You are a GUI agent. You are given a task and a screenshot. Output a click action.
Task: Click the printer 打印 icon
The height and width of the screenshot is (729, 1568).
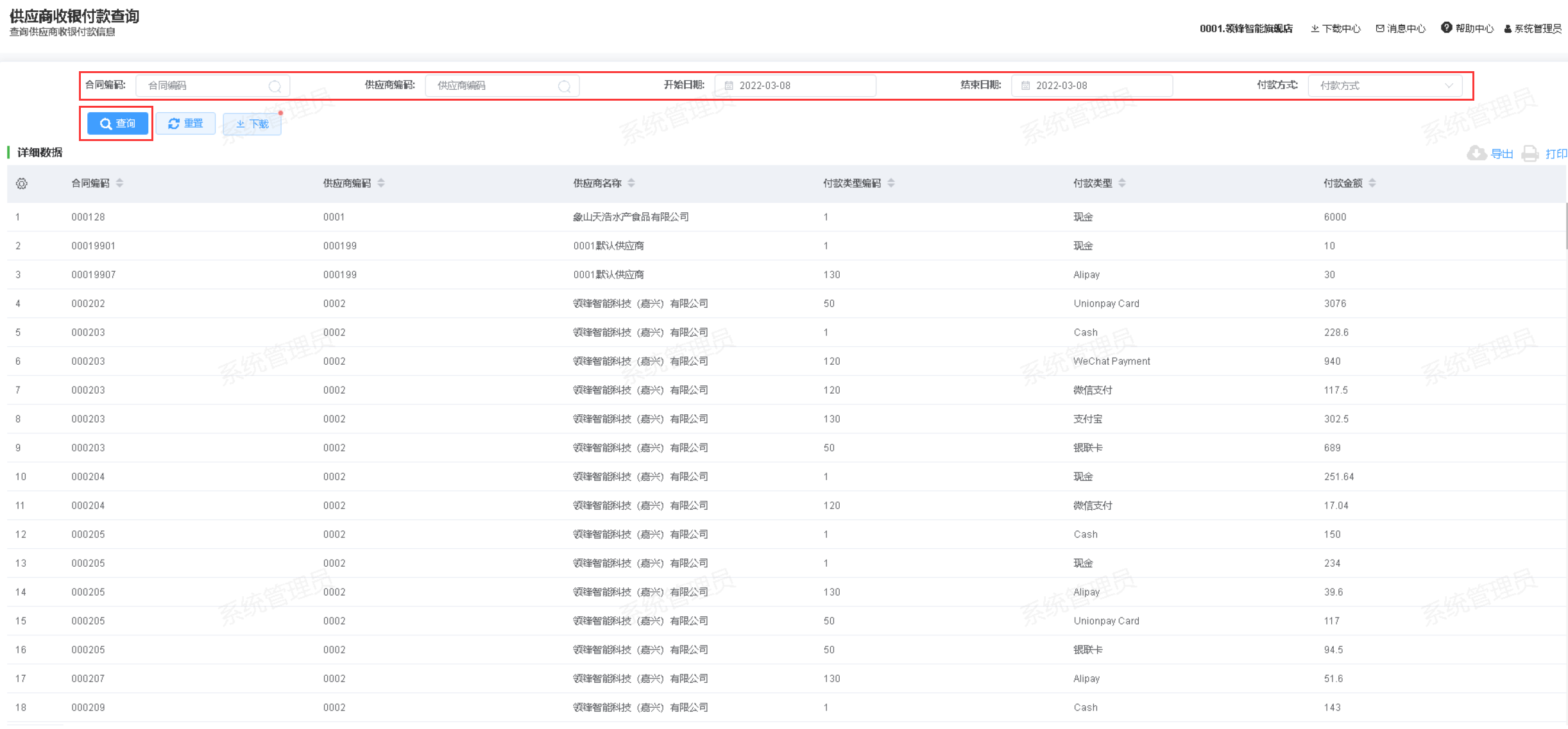click(1530, 153)
